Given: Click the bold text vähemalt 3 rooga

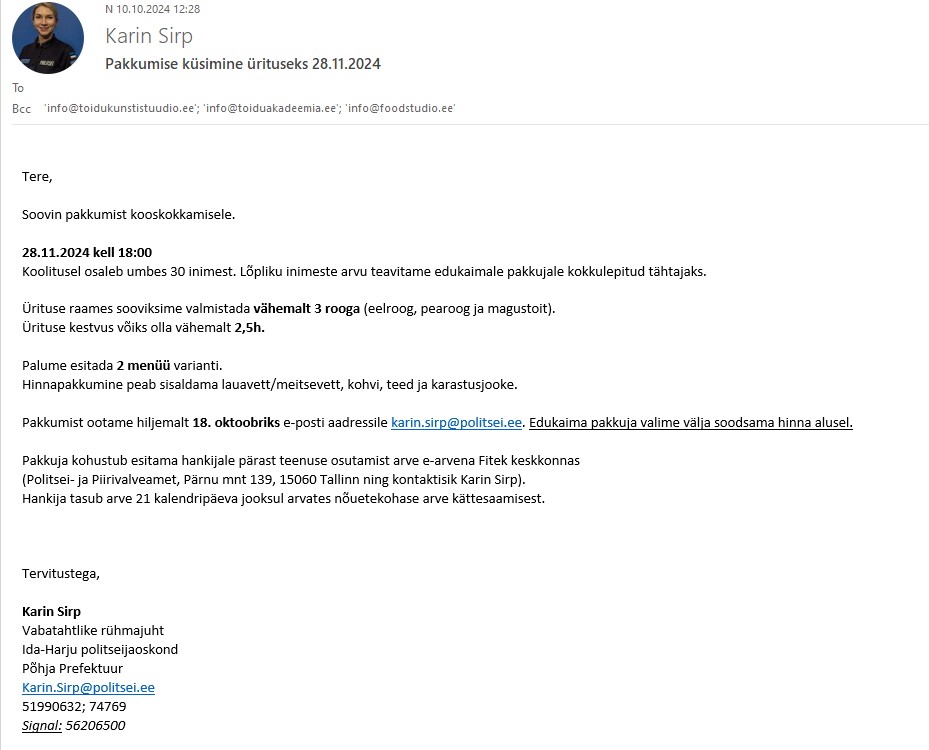Looking at the screenshot, I should [x=306, y=309].
